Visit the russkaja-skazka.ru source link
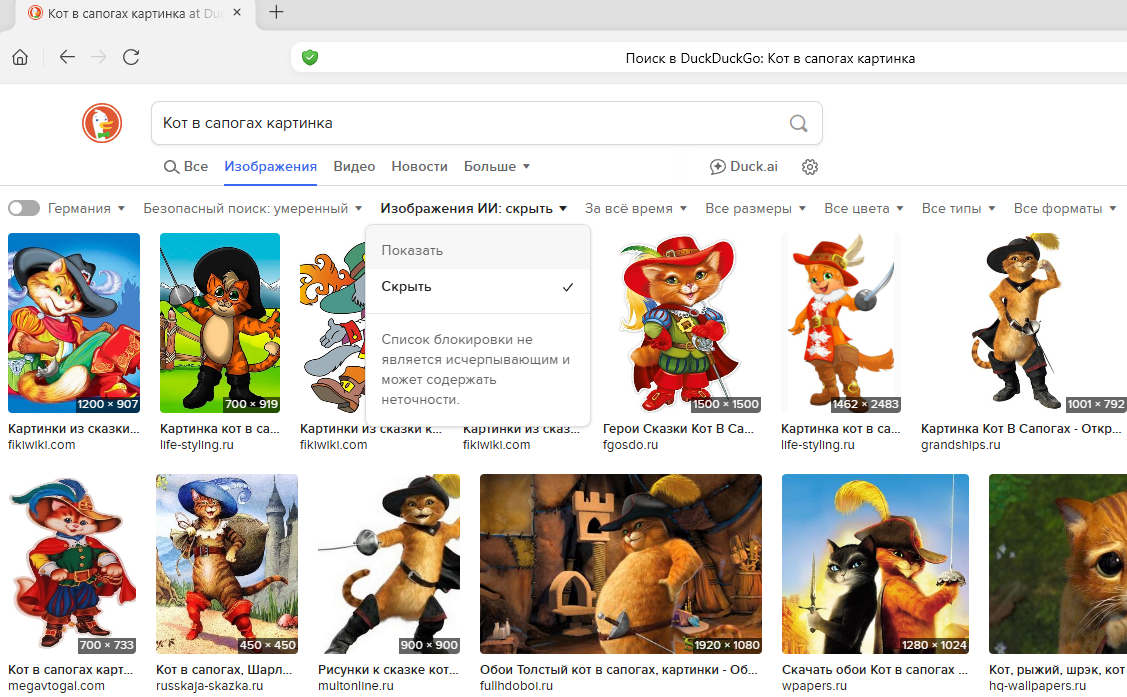The width and height of the screenshot is (1127, 697). pyautogui.click(x=209, y=686)
